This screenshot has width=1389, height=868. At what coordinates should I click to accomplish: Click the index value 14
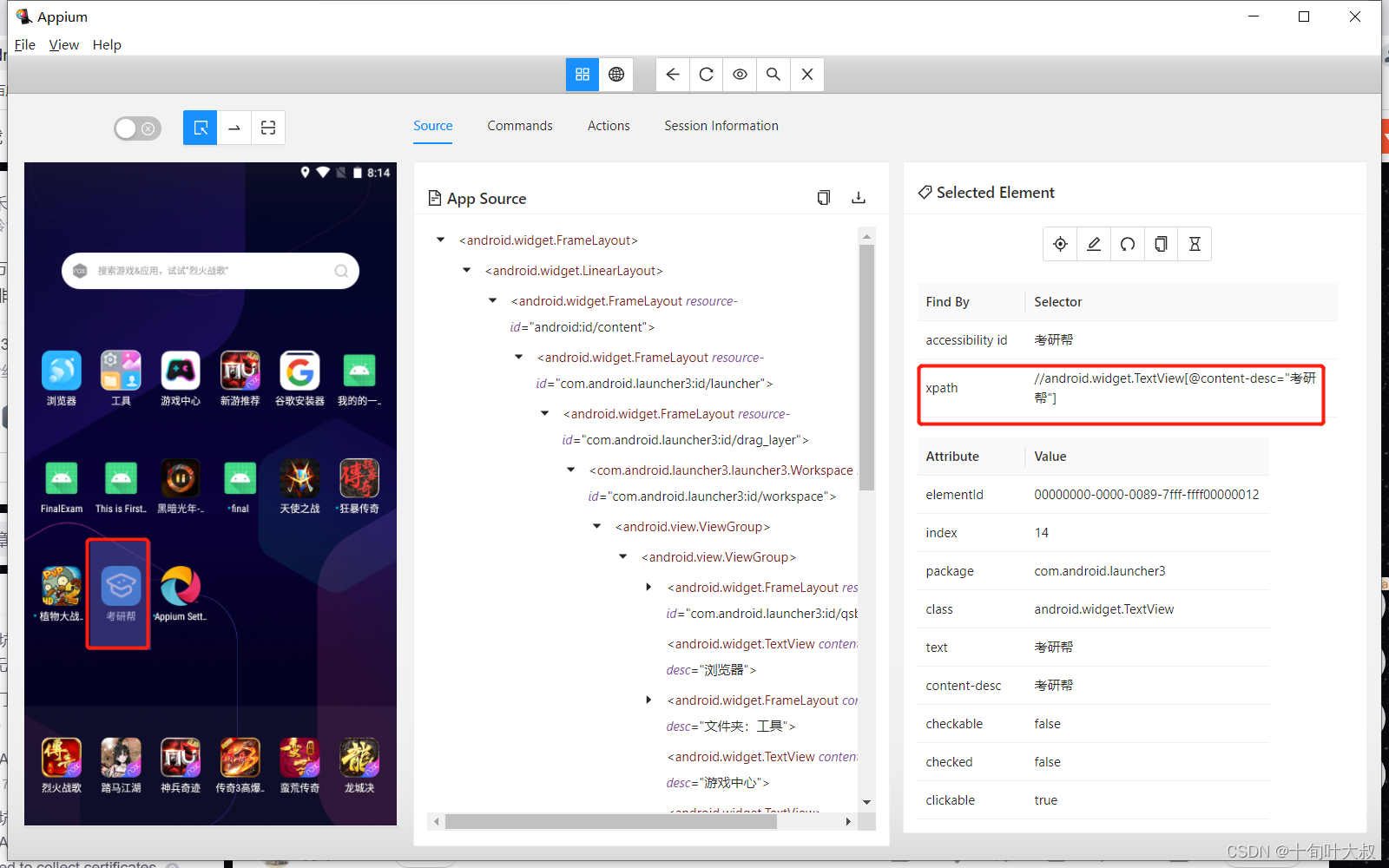[1042, 533]
